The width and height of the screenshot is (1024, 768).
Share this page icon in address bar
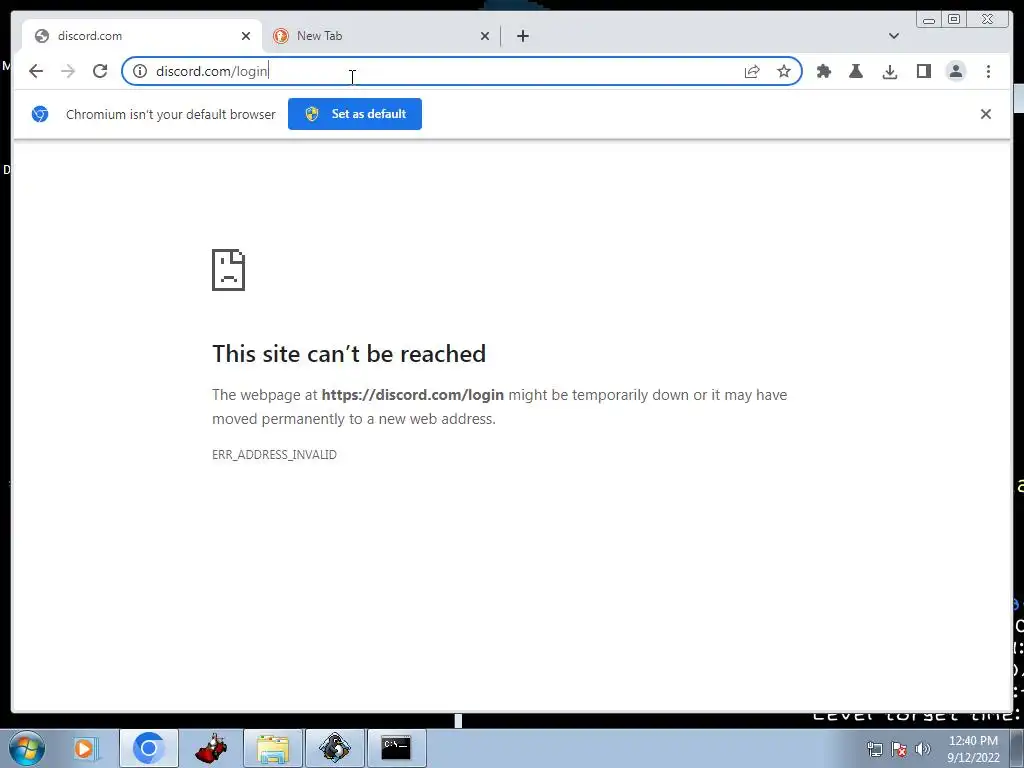[x=752, y=71]
